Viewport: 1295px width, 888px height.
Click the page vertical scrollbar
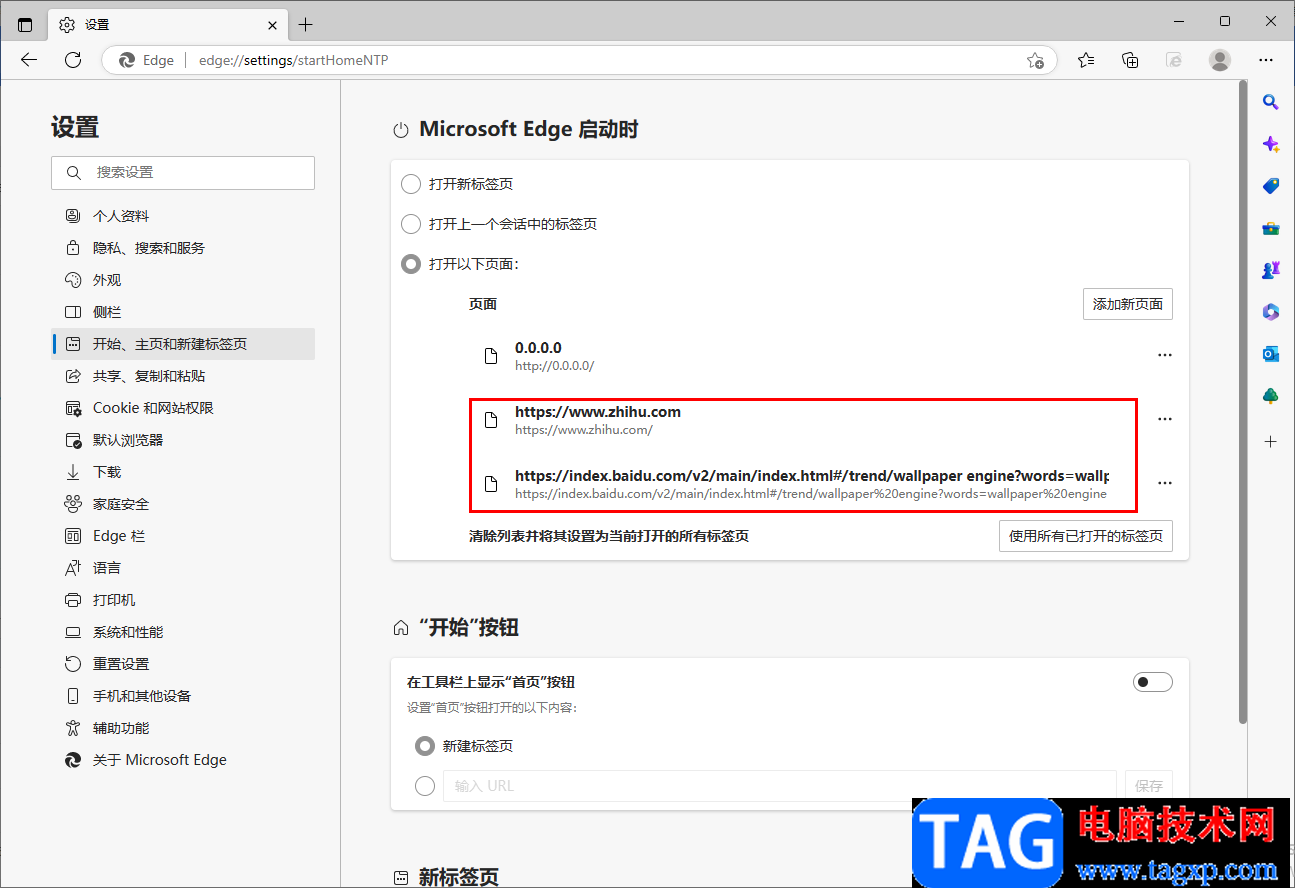(1243, 400)
